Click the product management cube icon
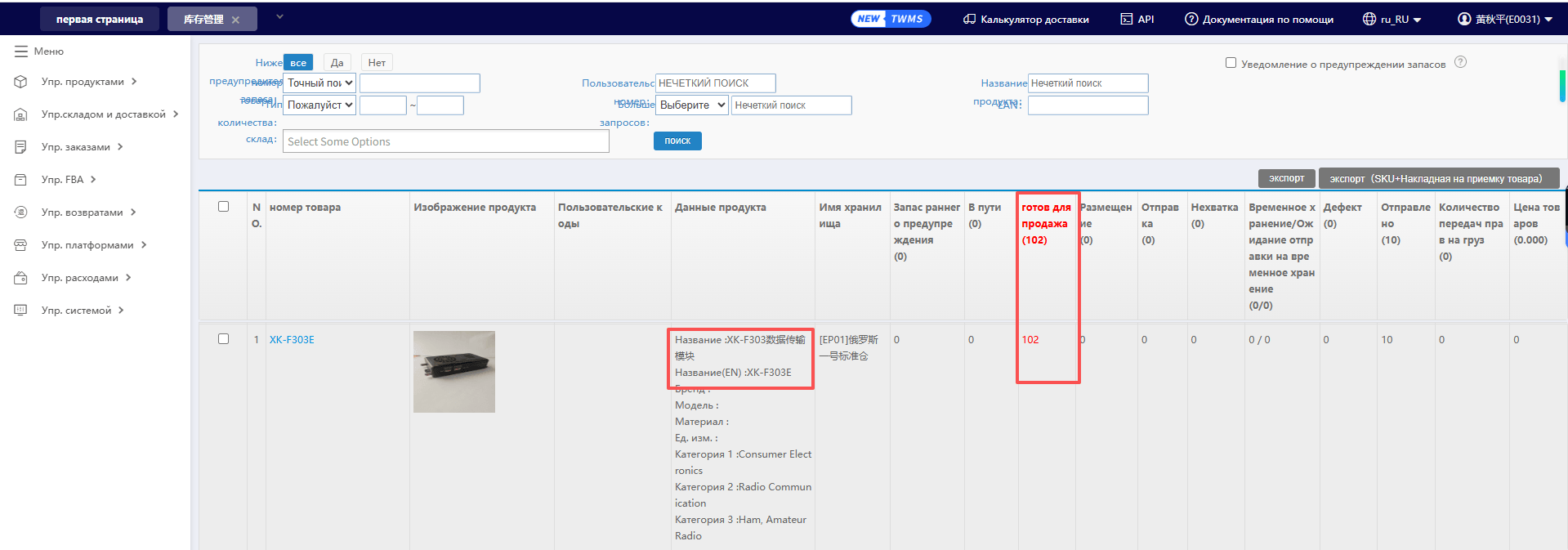Image resolution: width=1568 pixels, height=550 pixels. click(21, 82)
